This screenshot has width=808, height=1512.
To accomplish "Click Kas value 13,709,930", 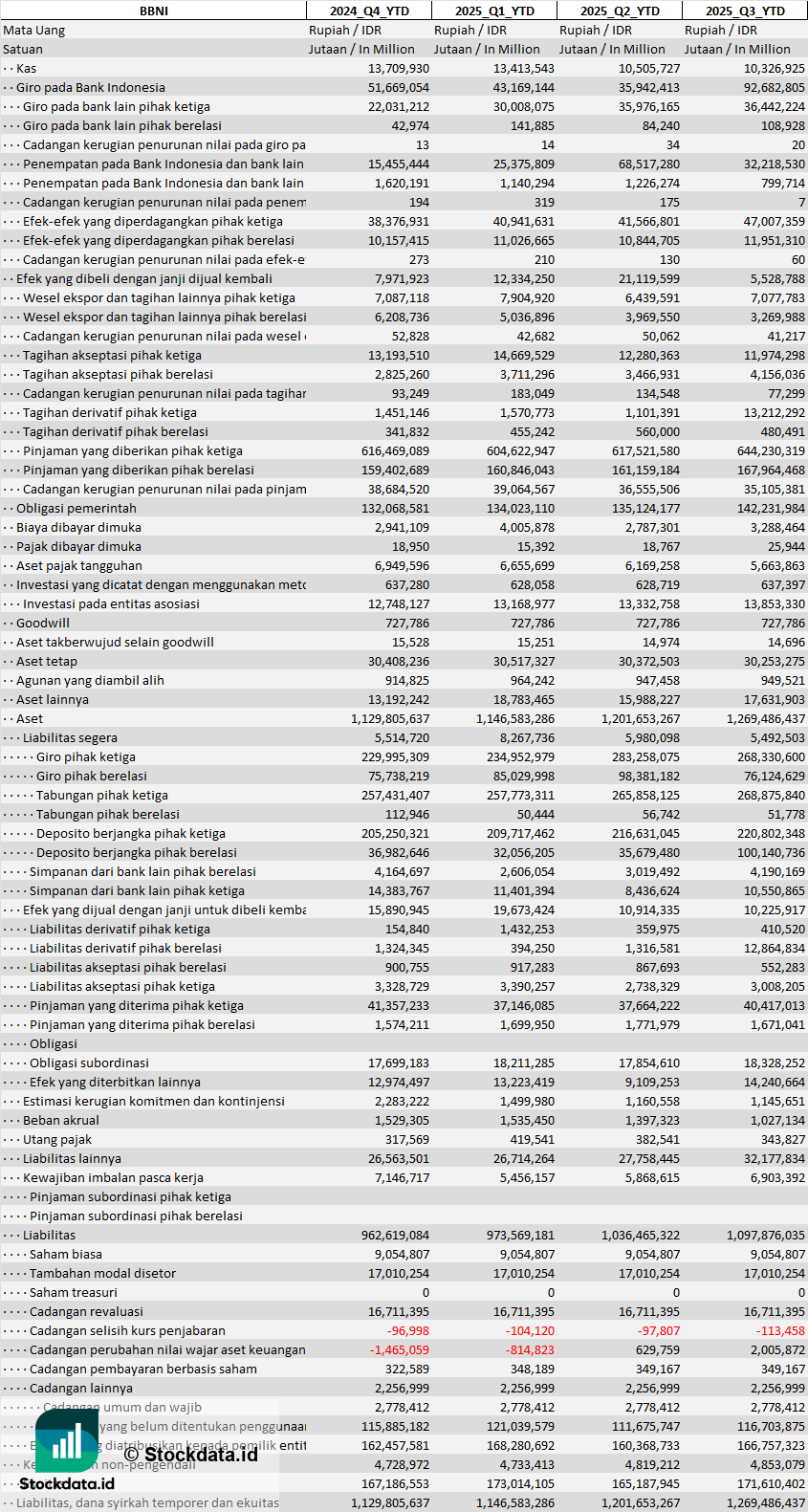I will [399, 68].
